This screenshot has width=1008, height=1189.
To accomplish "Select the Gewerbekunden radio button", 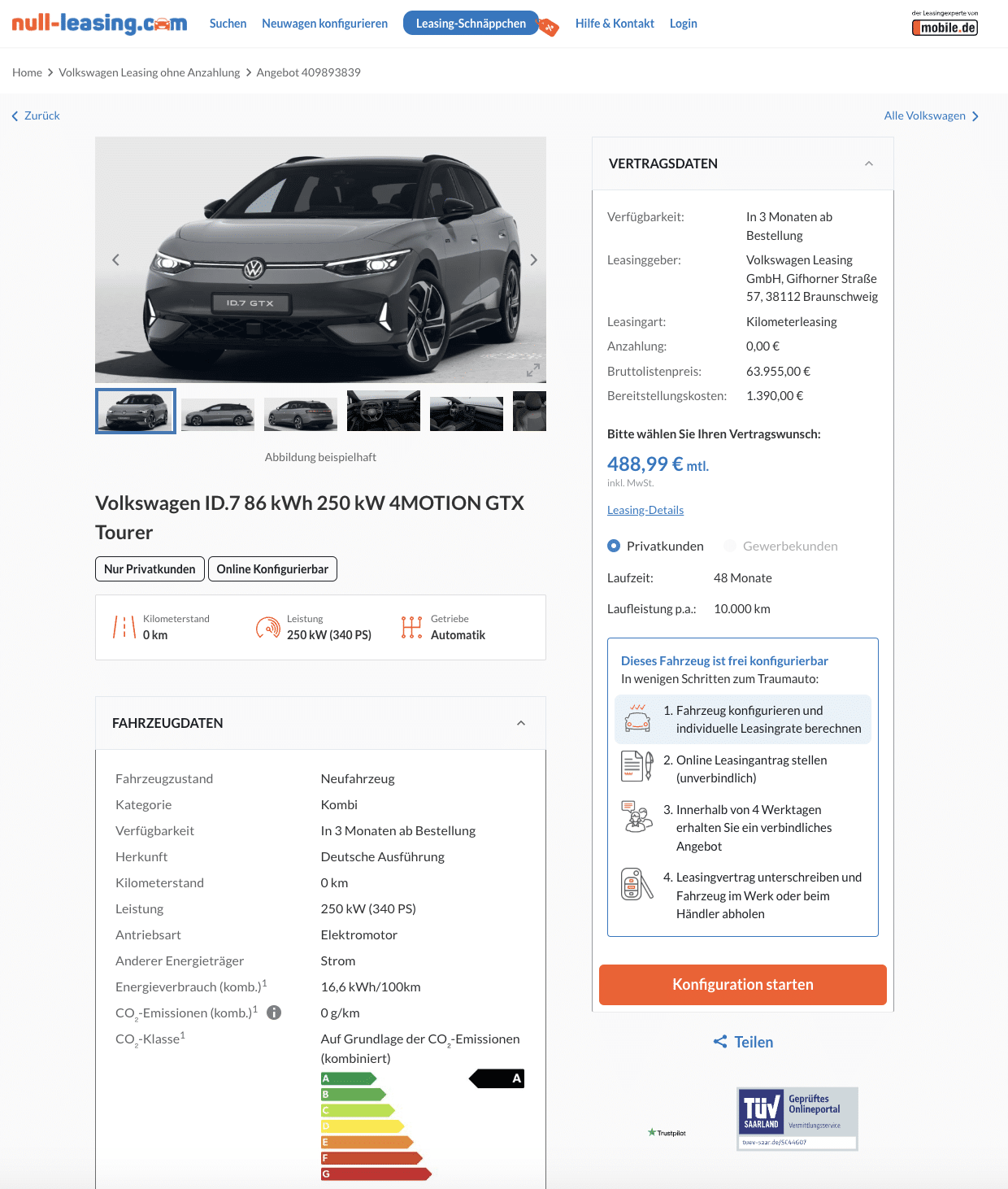I will click(730, 546).
